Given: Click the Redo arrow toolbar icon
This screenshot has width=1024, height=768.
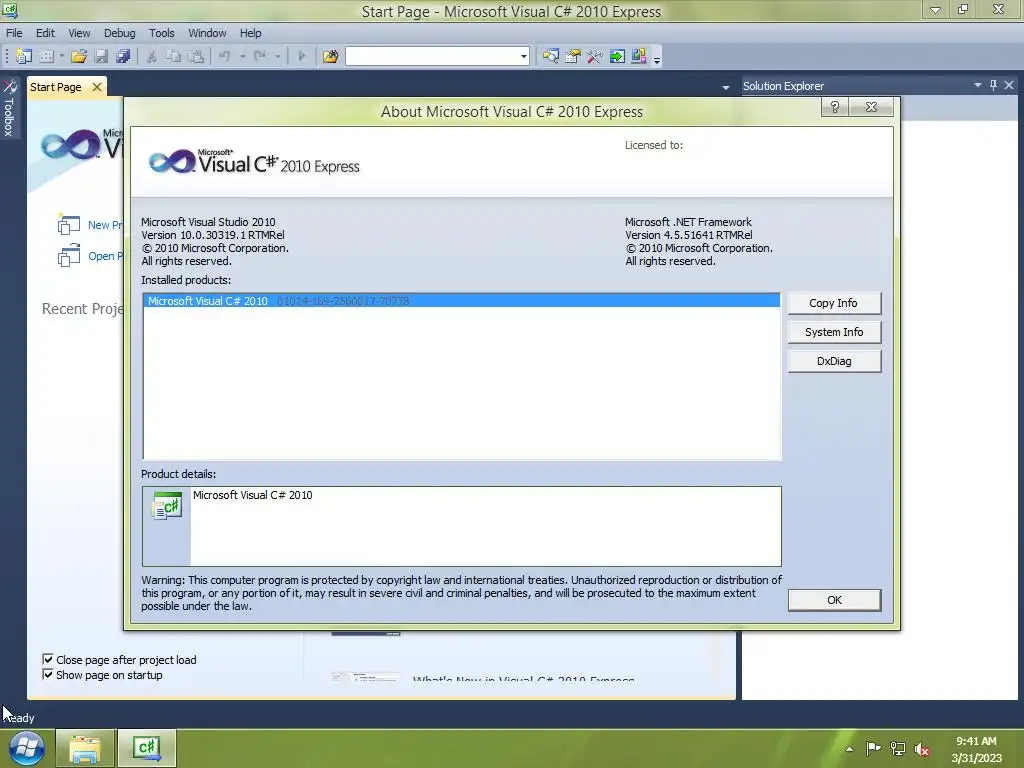Looking at the screenshot, I should (x=260, y=56).
